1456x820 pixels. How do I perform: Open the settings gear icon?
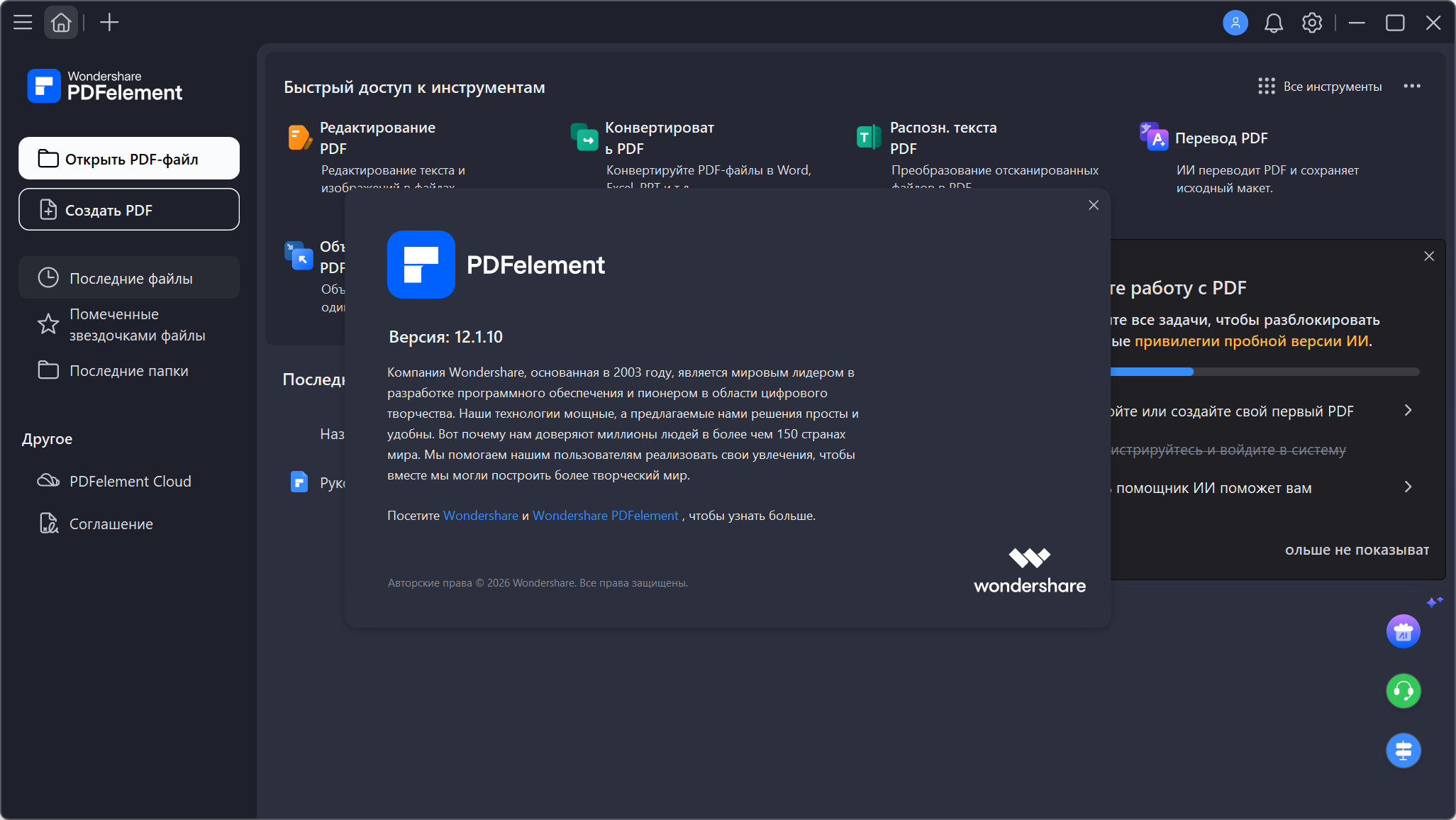pos(1312,23)
